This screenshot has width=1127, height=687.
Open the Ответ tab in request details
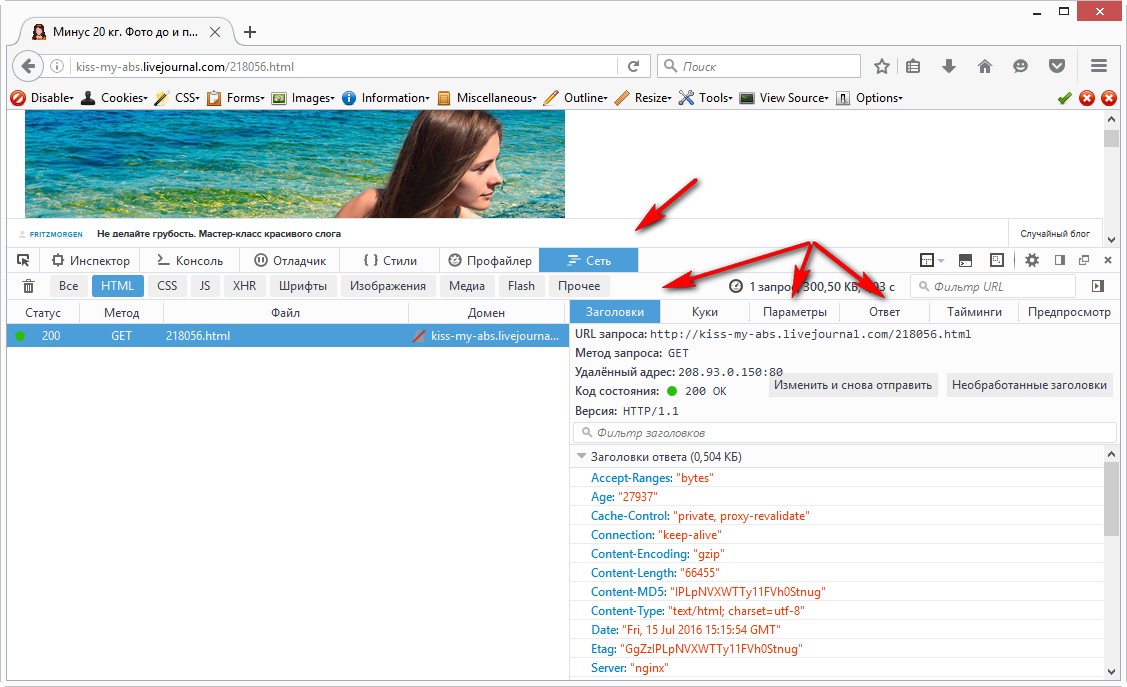coord(884,312)
